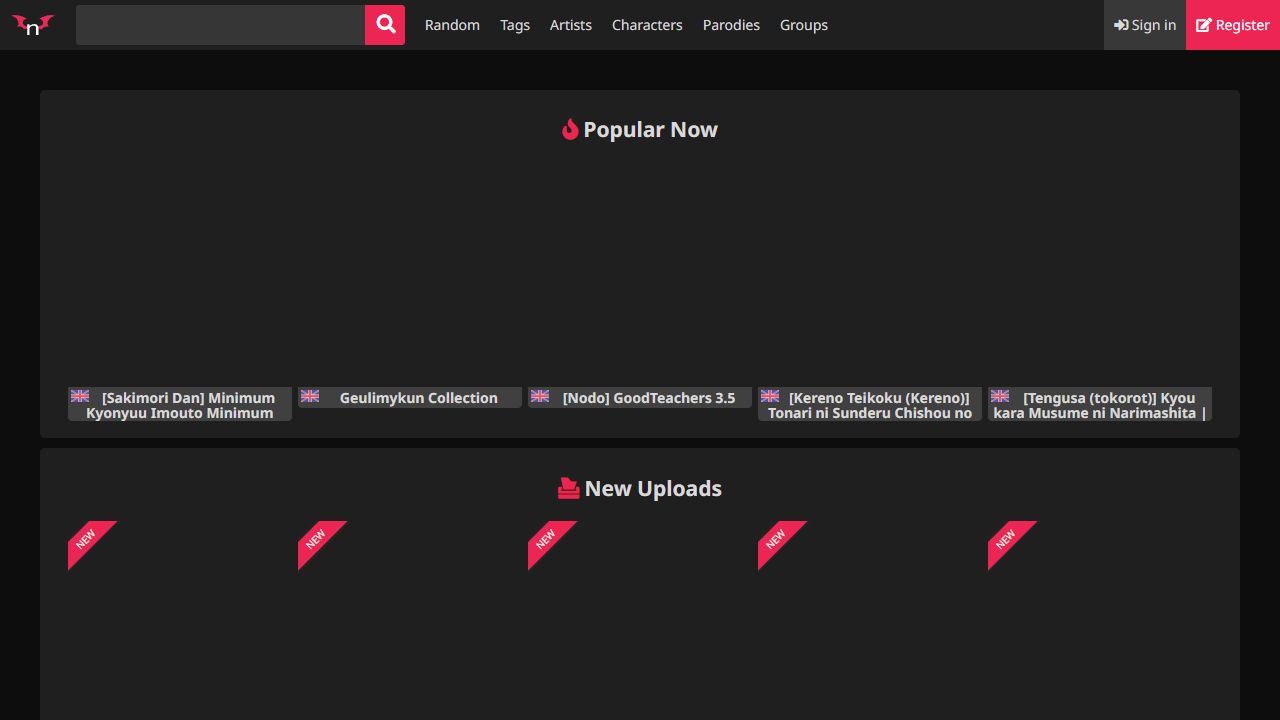This screenshot has height=720, width=1280.
Task: Click the flag icon beside Geulimykun Collection
Action: [310, 396]
